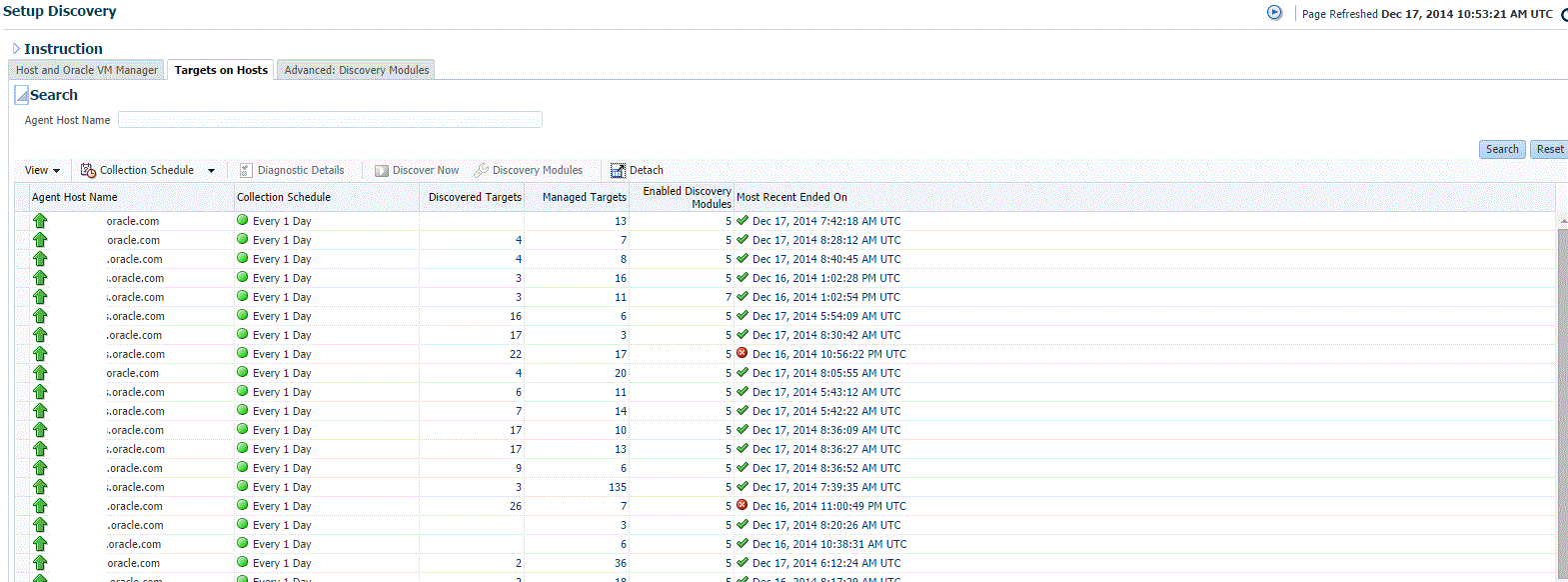Click the Search button

coord(1502,149)
